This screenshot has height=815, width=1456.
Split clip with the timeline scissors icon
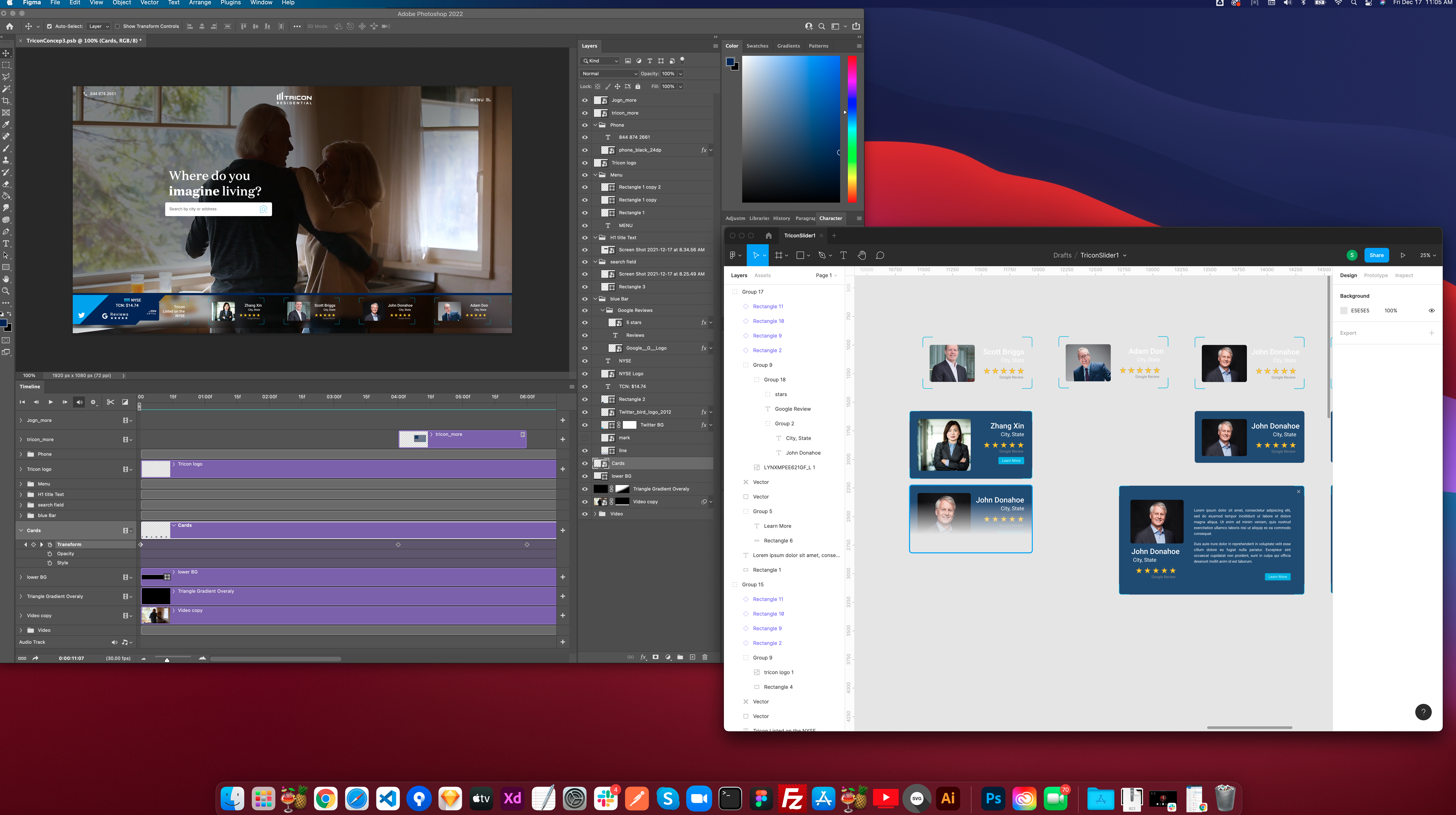tap(110, 402)
